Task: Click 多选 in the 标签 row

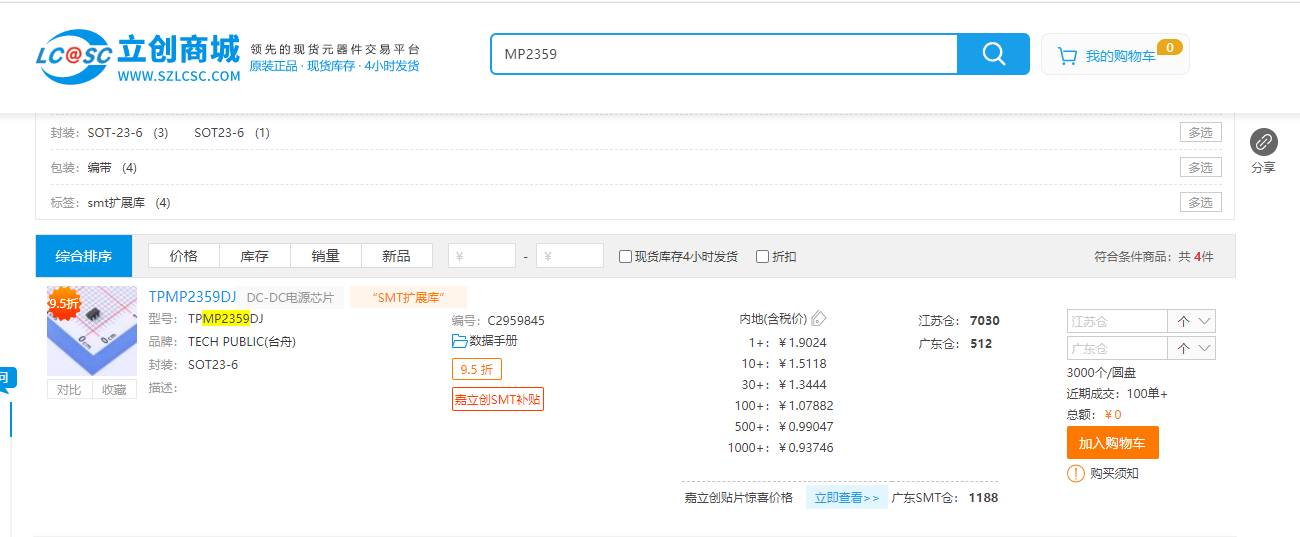Action: 1200,202
